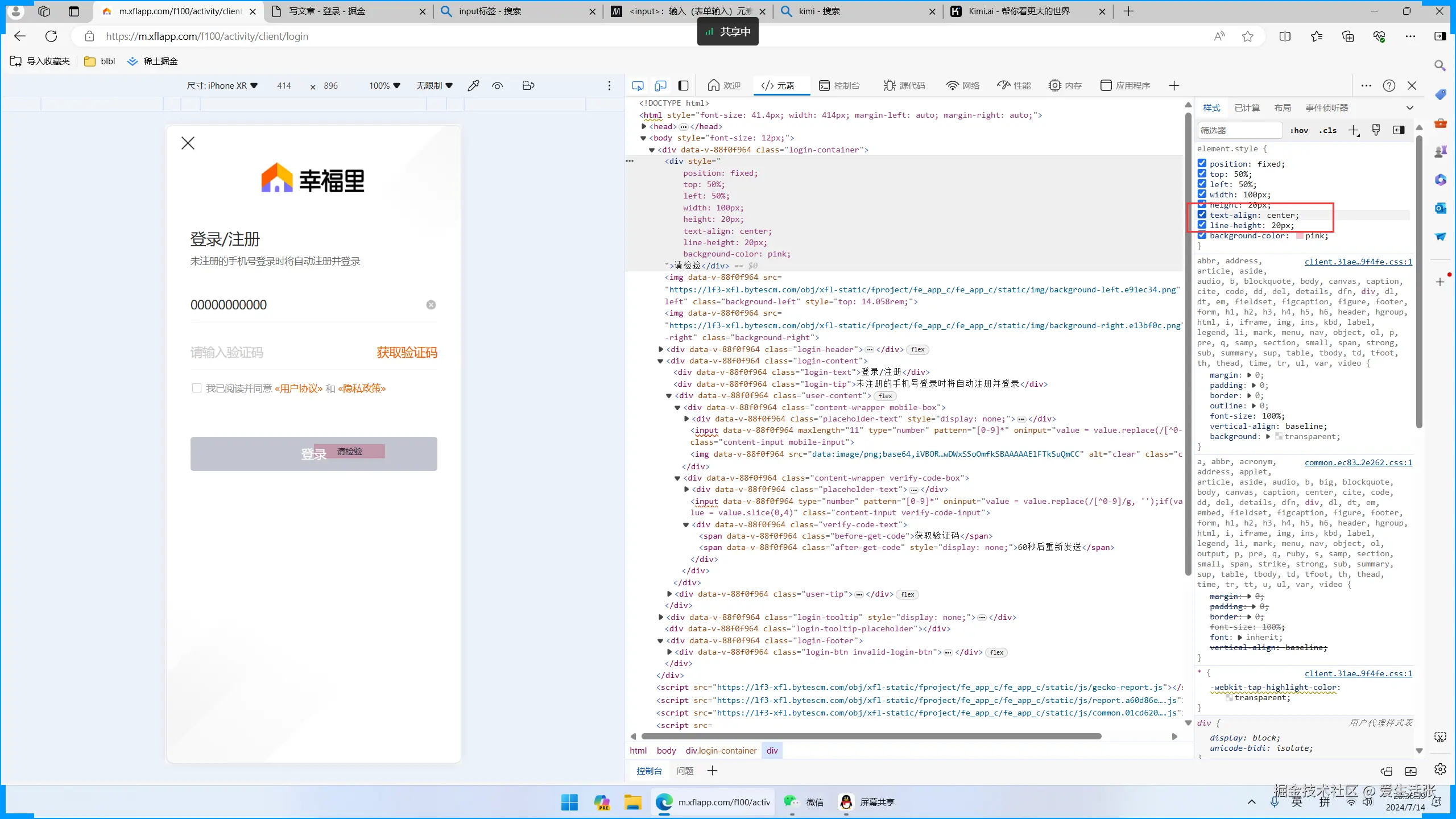The height and width of the screenshot is (819, 1456).
Task: Click the inspect element picker icon
Action: [x=638, y=85]
